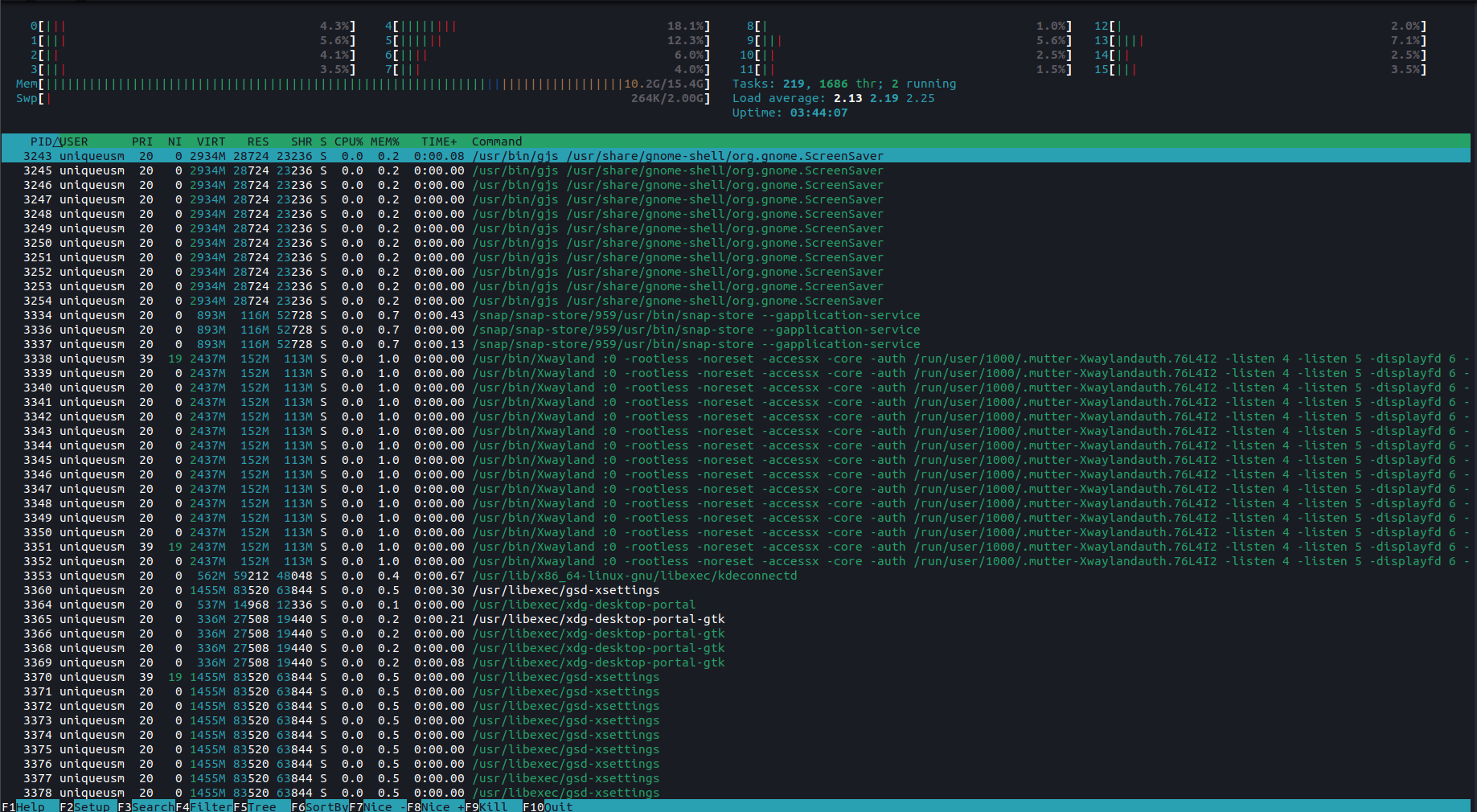Sort by the MEM% column header
This screenshot has width=1477, height=812.
tap(385, 141)
